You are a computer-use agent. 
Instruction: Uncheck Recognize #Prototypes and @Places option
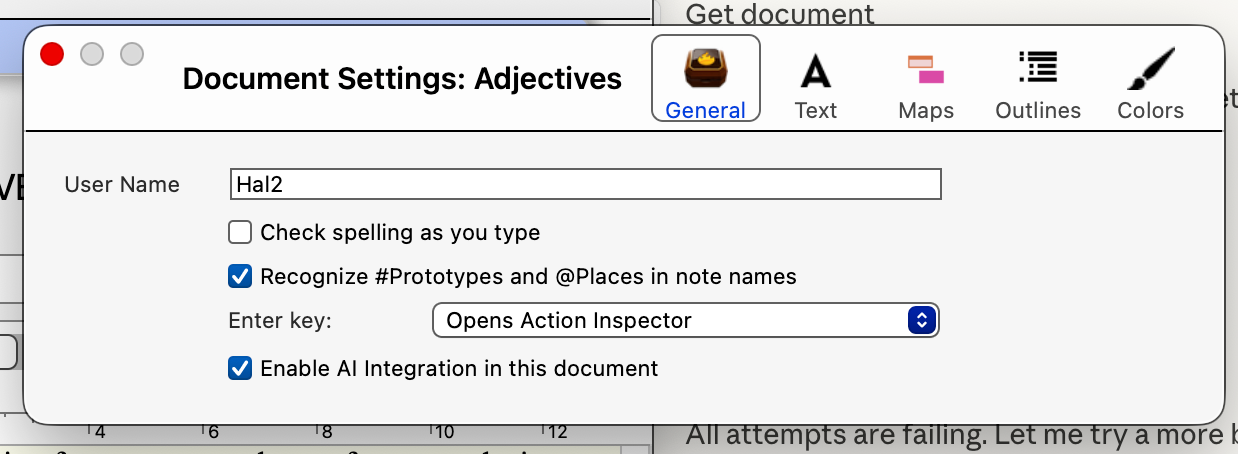240,276
